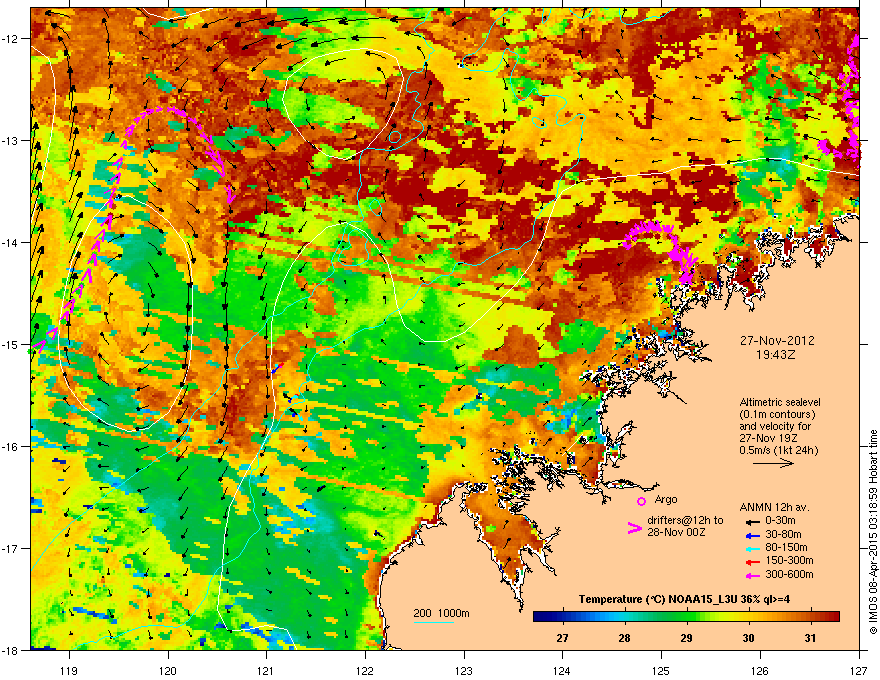The height and width of the screenshot is (680, 880).
Task: Click the magenta drifters chevron legend marker
Action: pos(634,528)
